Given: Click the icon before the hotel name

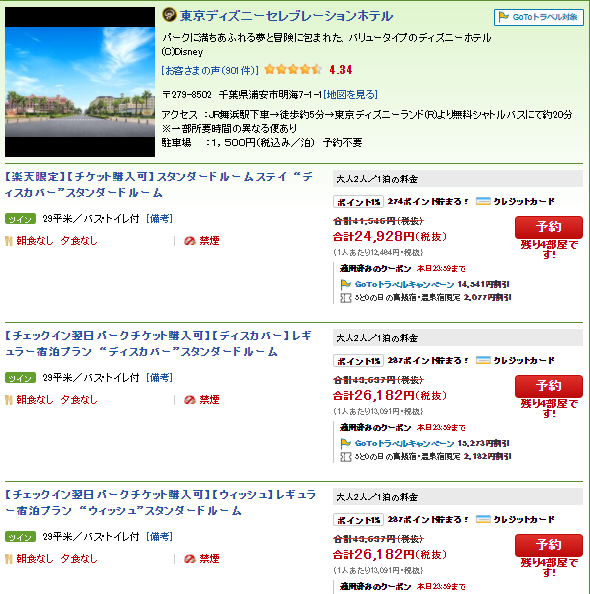Looking at the screenshot, I should pos(169,15).
